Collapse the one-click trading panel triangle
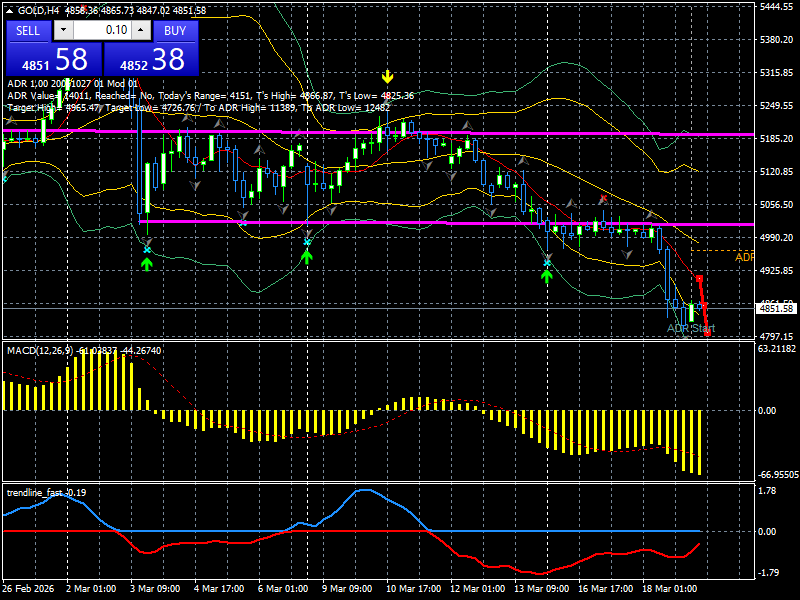This screenshot has width=800, height=600. (10, 11)
